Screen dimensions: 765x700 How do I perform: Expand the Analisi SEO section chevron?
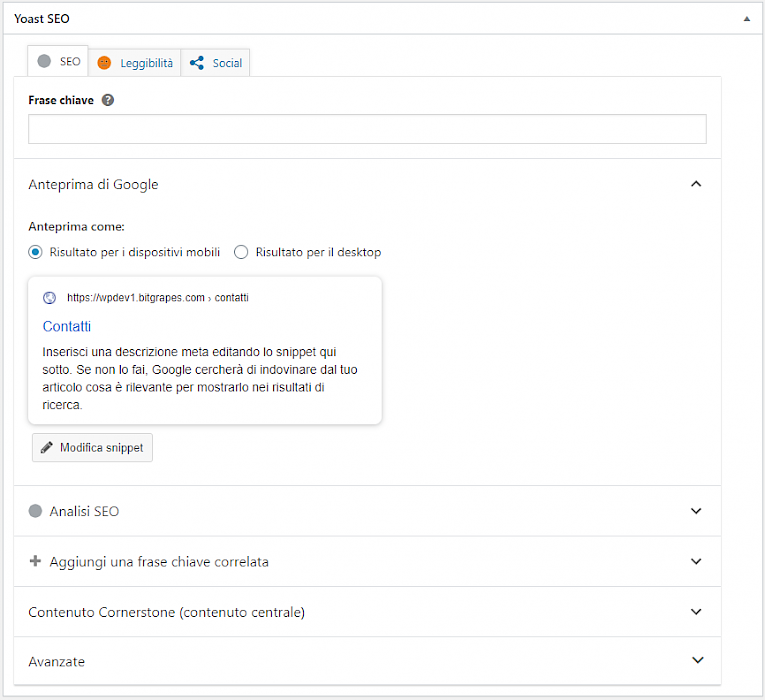tap(697, 511)
